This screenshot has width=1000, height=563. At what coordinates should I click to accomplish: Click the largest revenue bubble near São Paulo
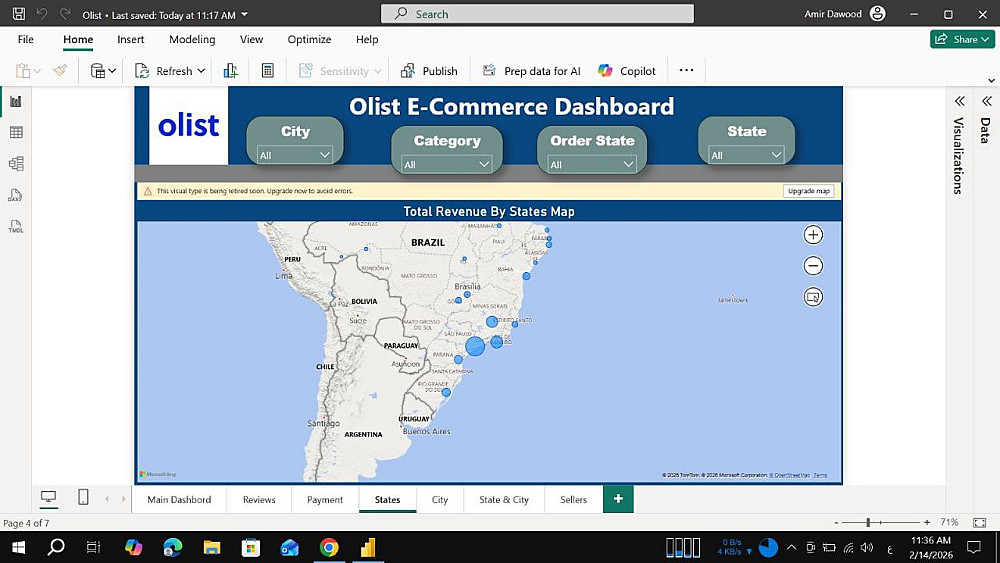474,346
